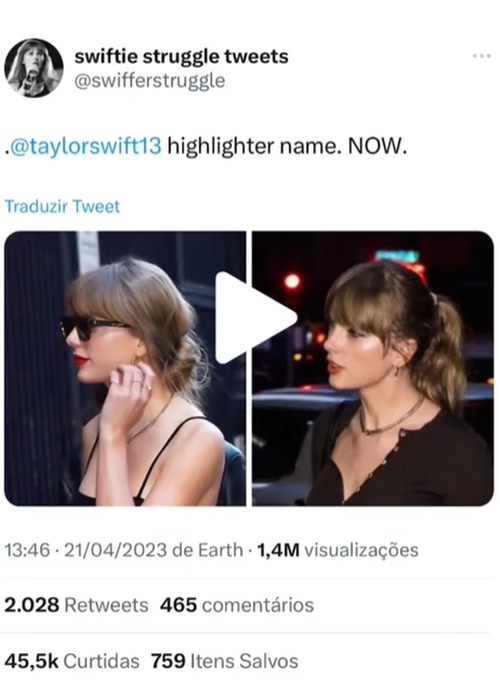The width and height of the screenshot is (500, 700).
Task: Show the 45,5k Curtidas list
Action: point(72,661)
